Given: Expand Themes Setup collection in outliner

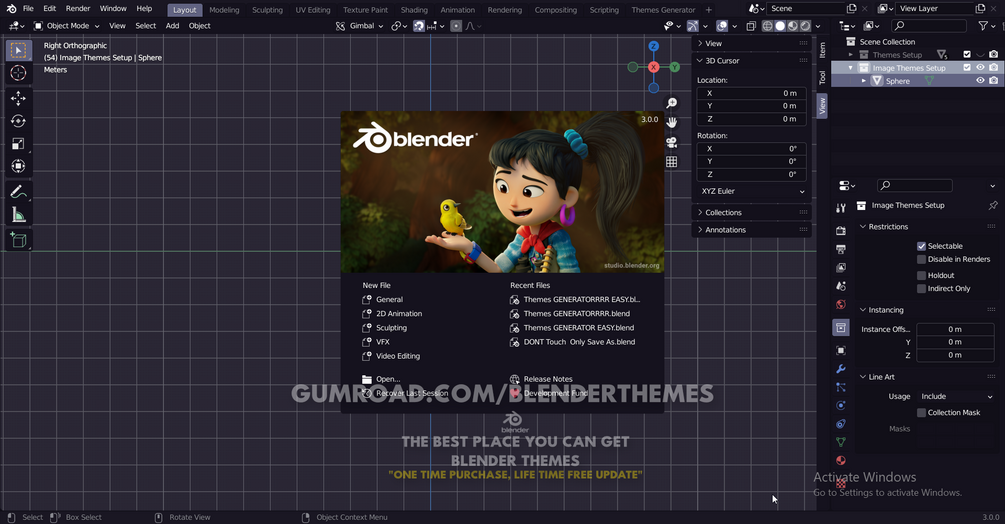Looking at the screenshot, I should [x=851, y=54].
